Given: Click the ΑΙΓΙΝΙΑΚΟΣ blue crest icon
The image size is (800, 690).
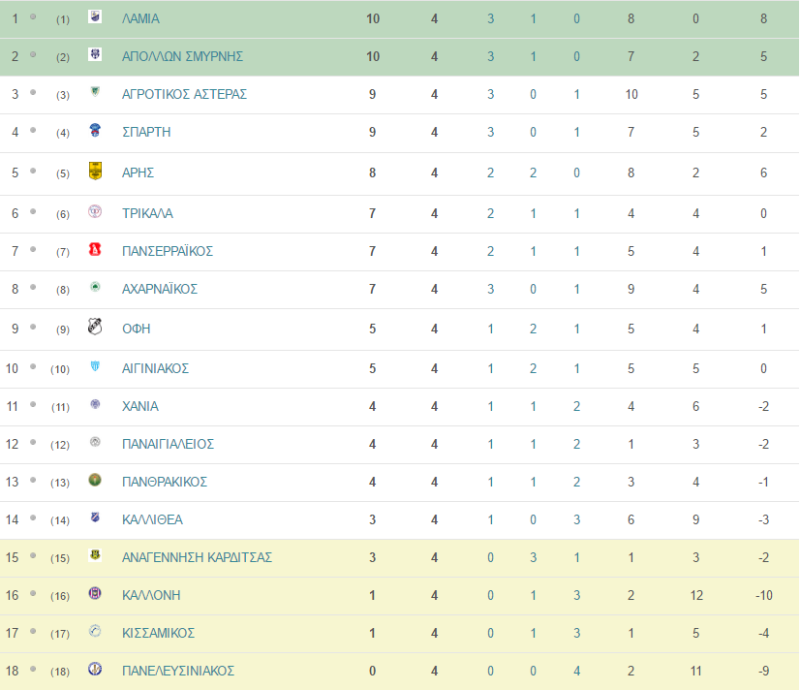Looking at the screenshot, I should click(x=95, y=366).
